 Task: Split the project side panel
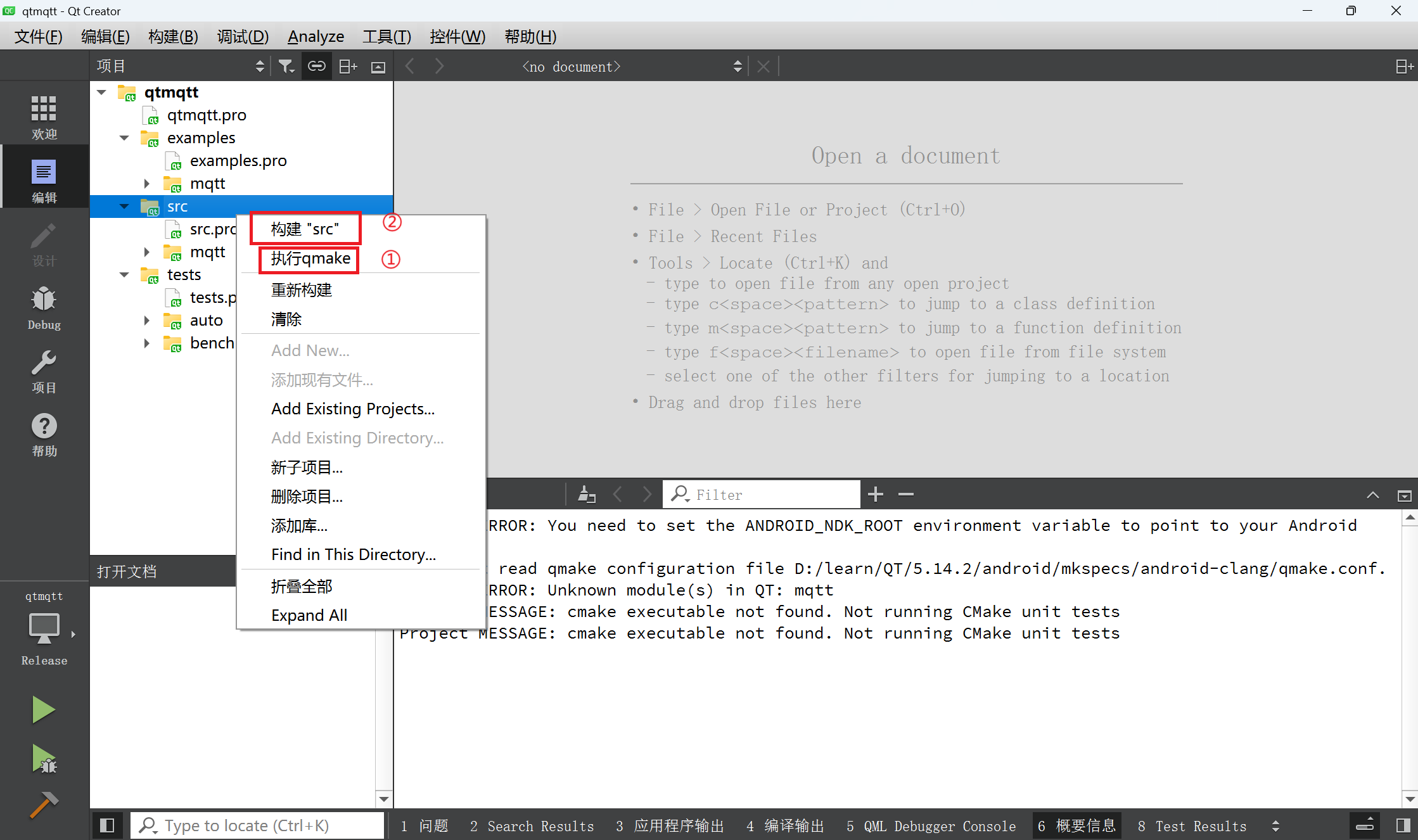[348, 67]
